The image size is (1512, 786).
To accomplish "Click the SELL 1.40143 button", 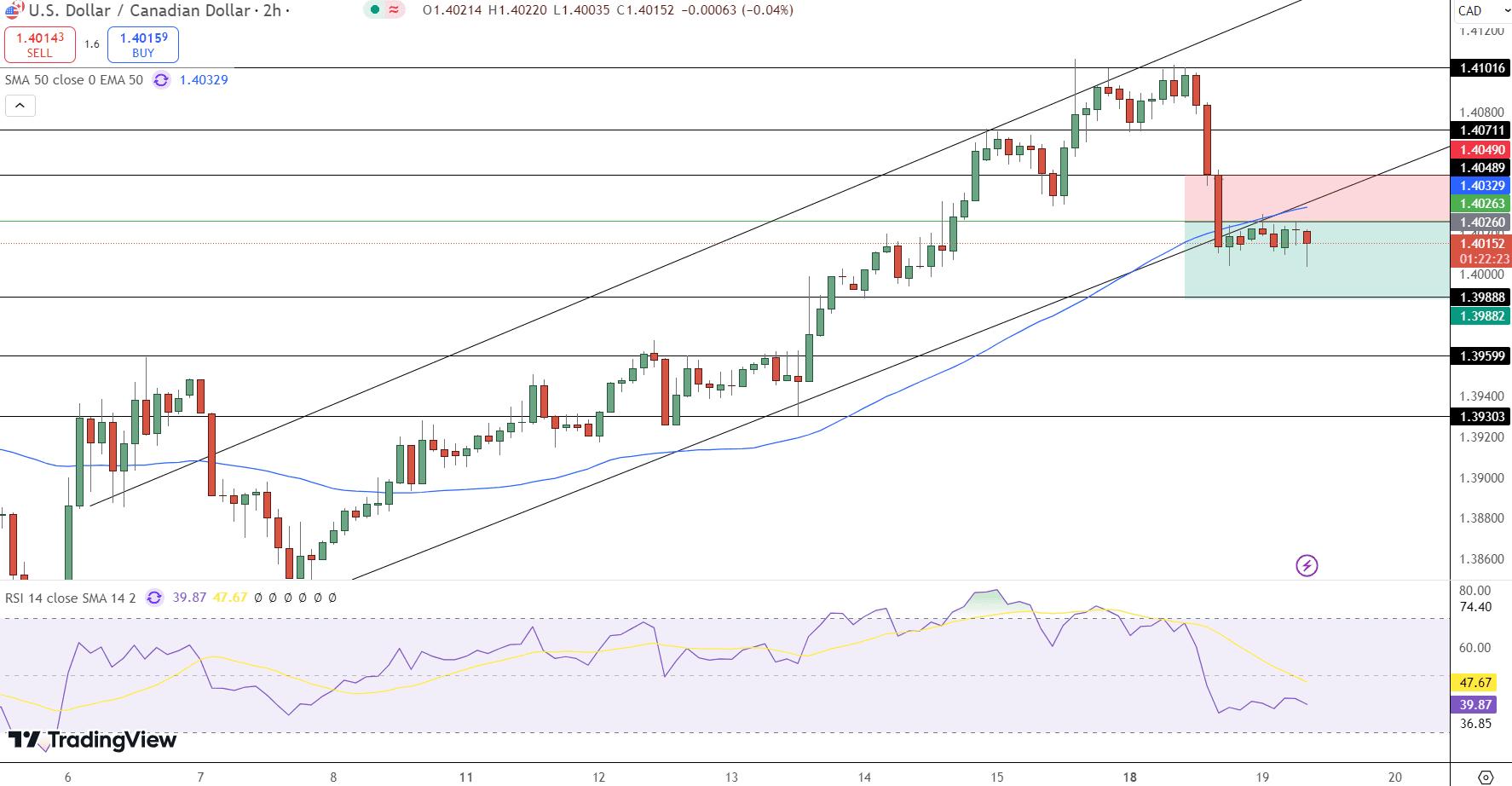I will point(40,44).
